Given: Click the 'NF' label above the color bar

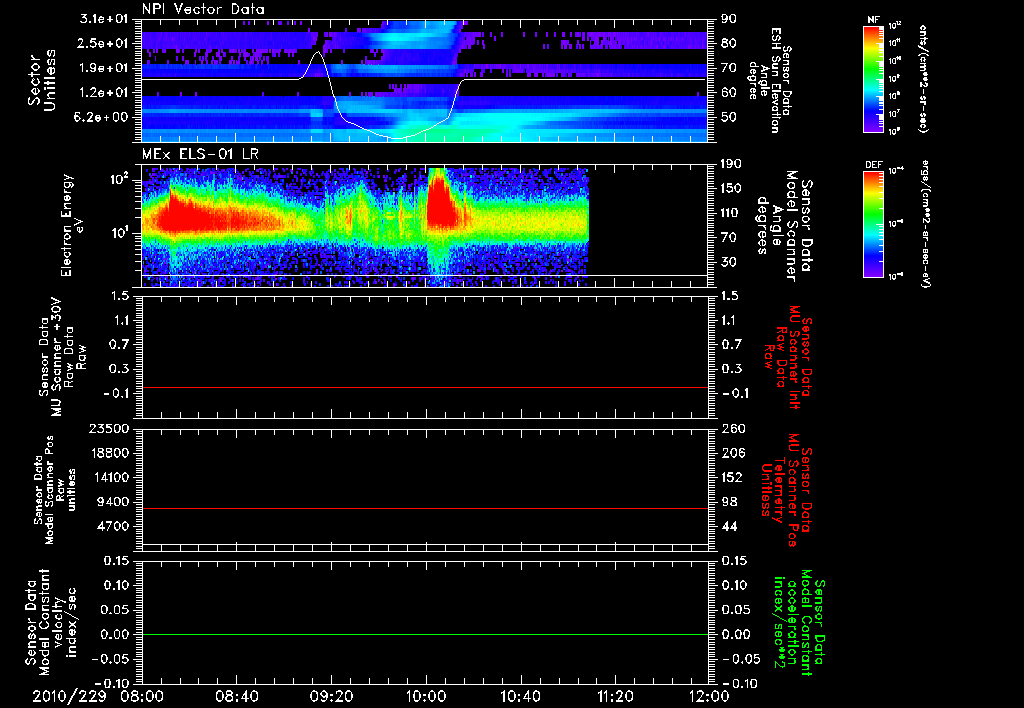Looking at the screenshot, I should (x=873, y=20).
